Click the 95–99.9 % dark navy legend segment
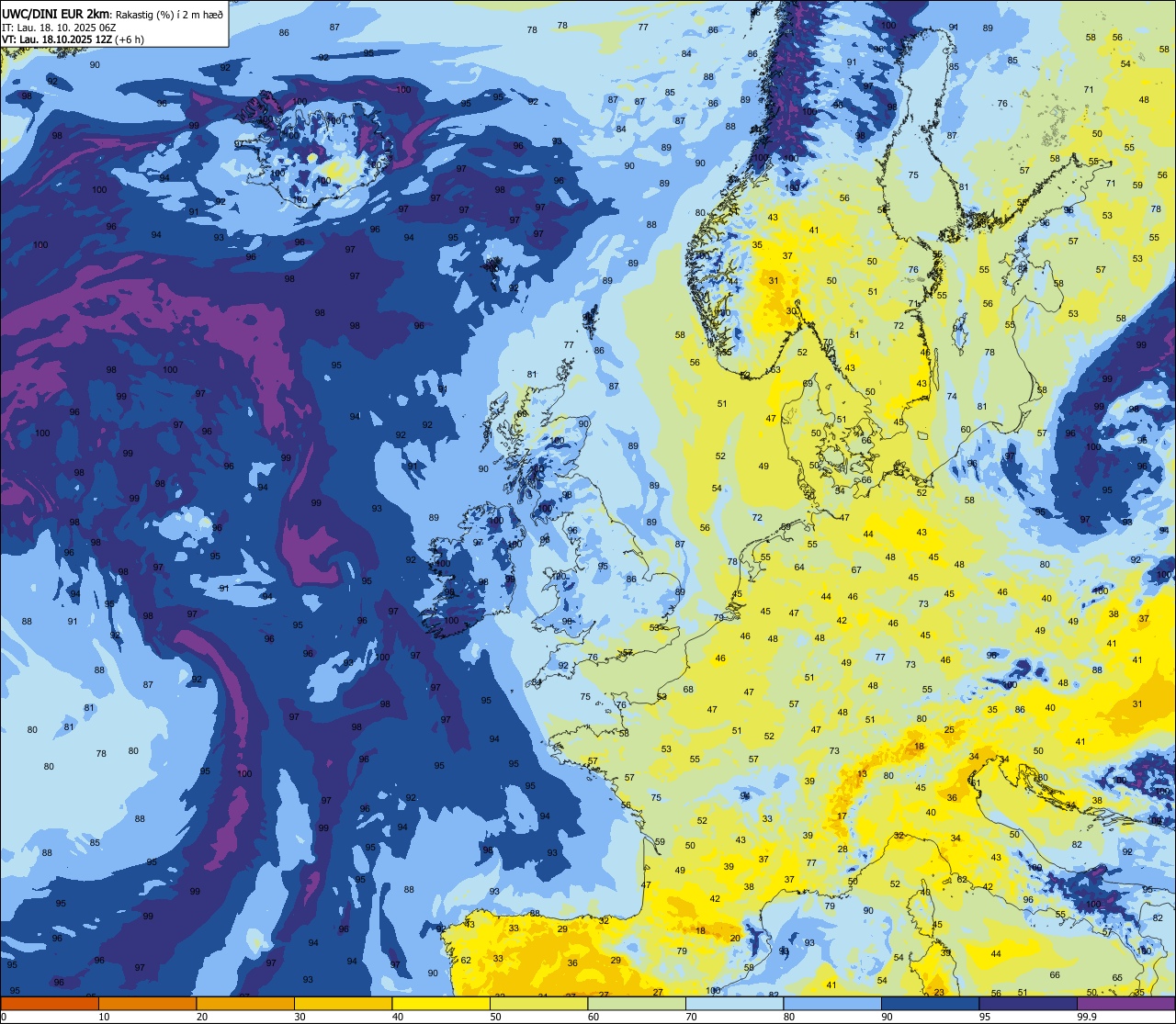The height and width of the screenshot is (1024, 1176). 1028,1003
